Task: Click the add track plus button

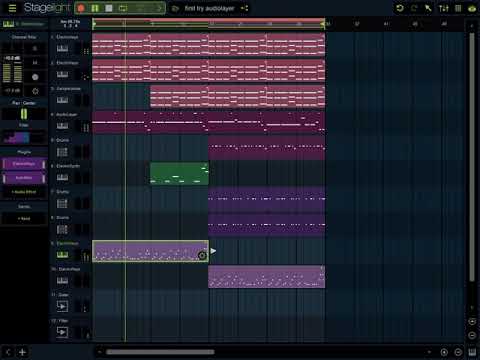Action: (22, 352)
